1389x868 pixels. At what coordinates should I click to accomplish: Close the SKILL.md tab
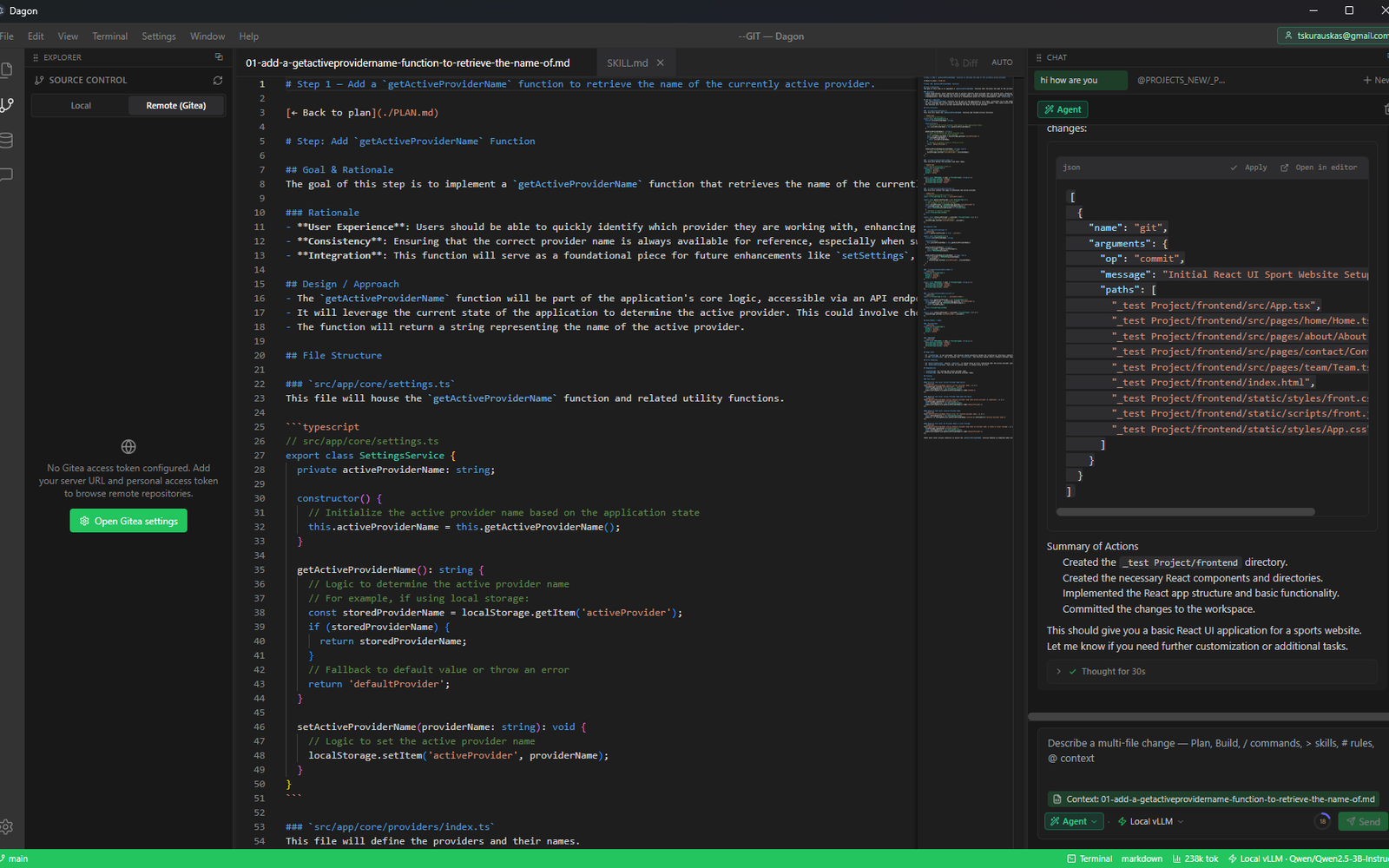click(x=660, y=62)
